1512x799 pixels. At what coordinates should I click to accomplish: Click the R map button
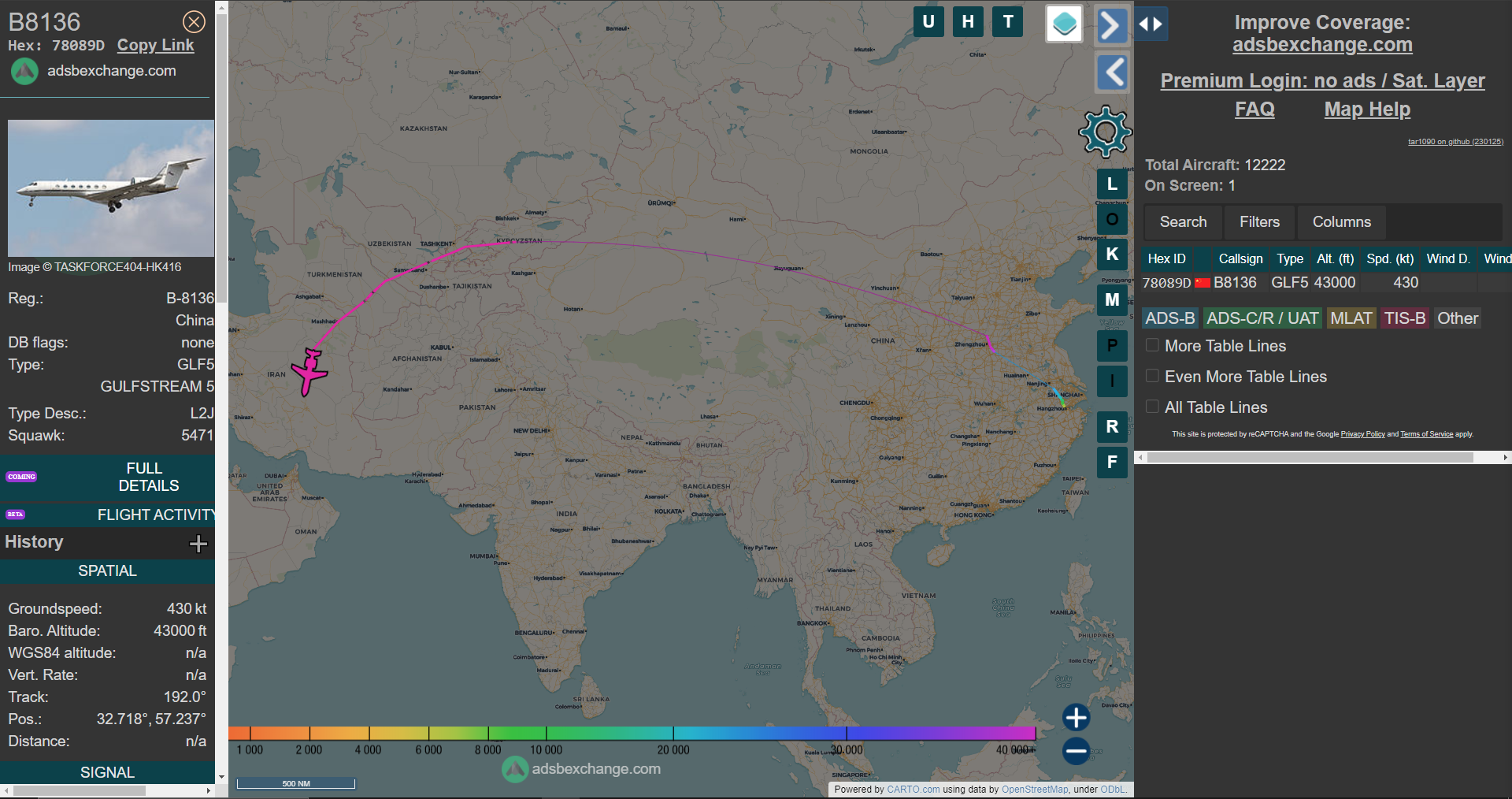coord(1112,426)
